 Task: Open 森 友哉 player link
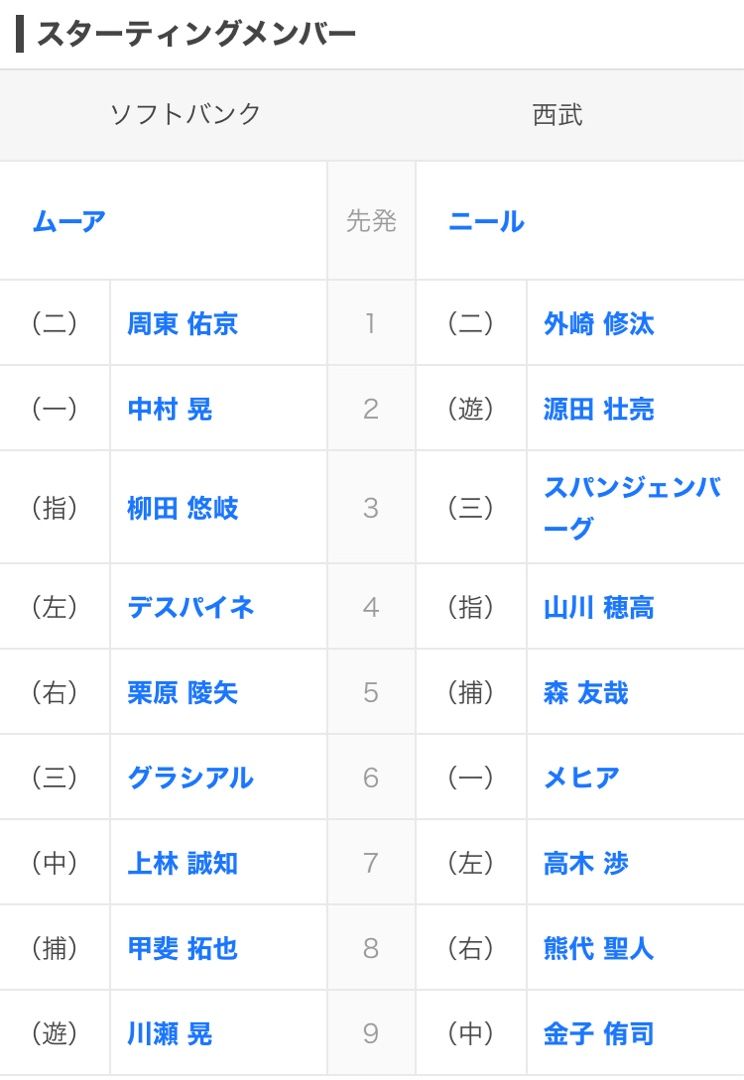tap(586, 692)
